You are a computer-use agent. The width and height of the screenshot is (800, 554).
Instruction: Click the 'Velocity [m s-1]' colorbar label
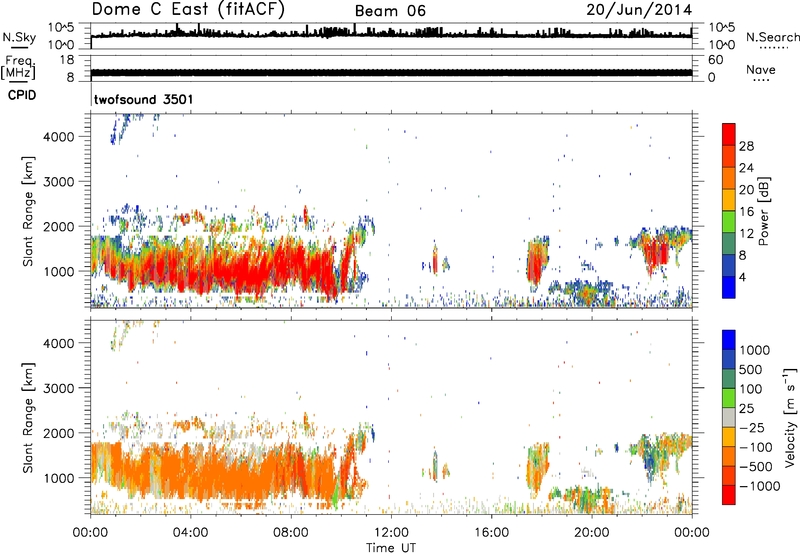790,417
